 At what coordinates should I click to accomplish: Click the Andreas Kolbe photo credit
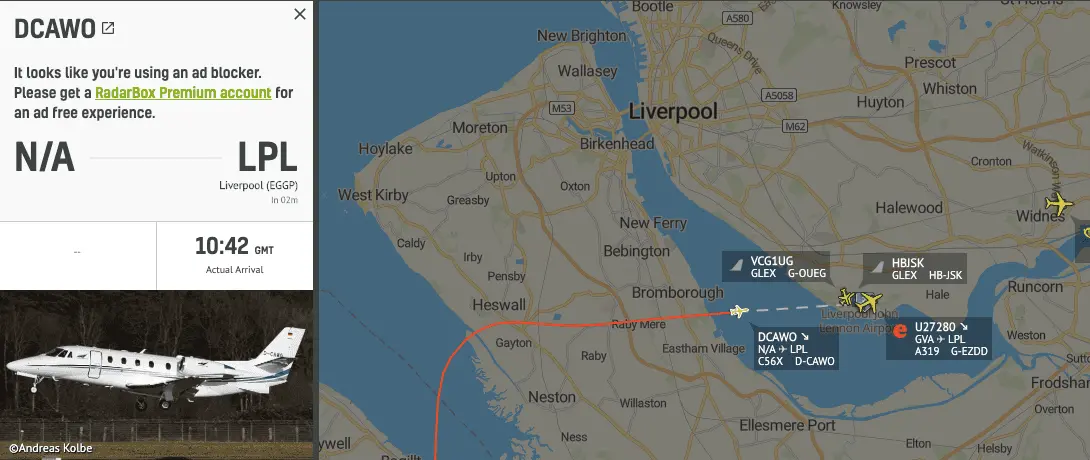click(50, 448)
